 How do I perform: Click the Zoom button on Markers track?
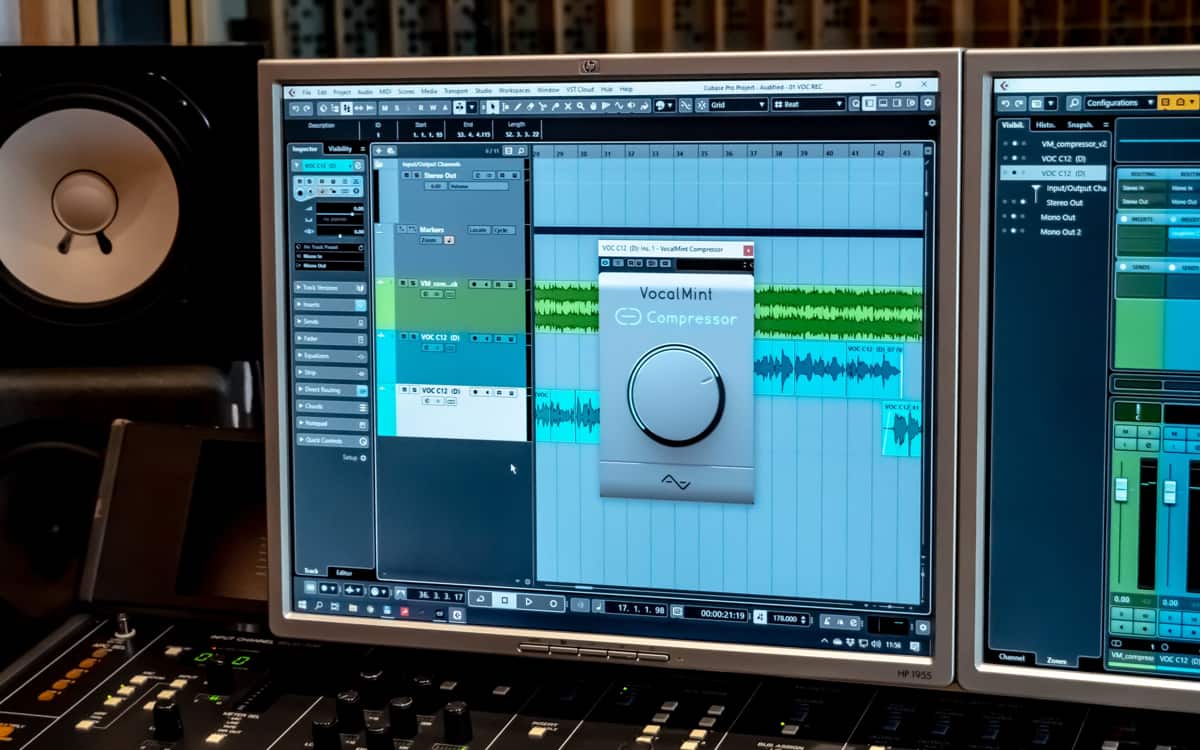pyautogui.click(x=431, y=240)
